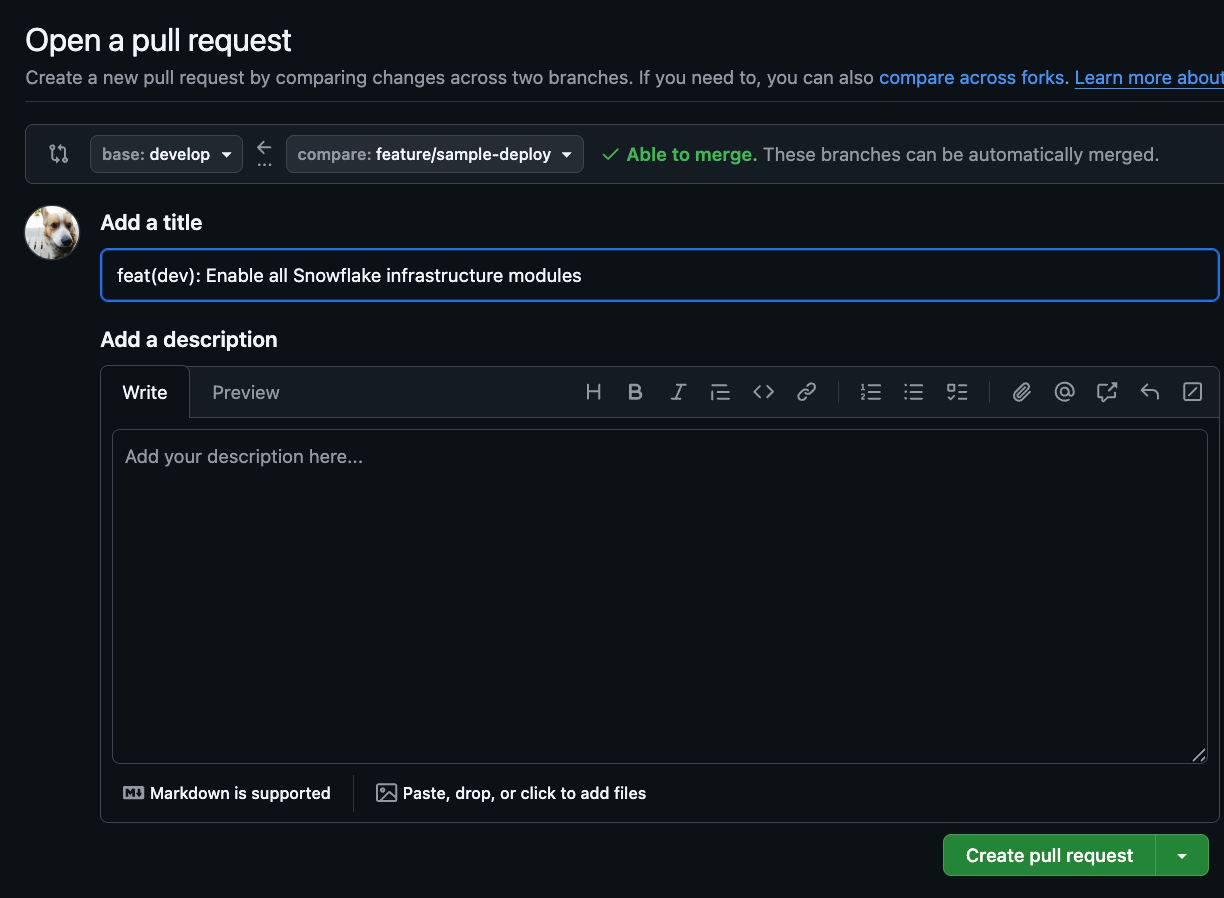Insert code formatting
The height and width of the screenshot is (898, 1224).
763,392
